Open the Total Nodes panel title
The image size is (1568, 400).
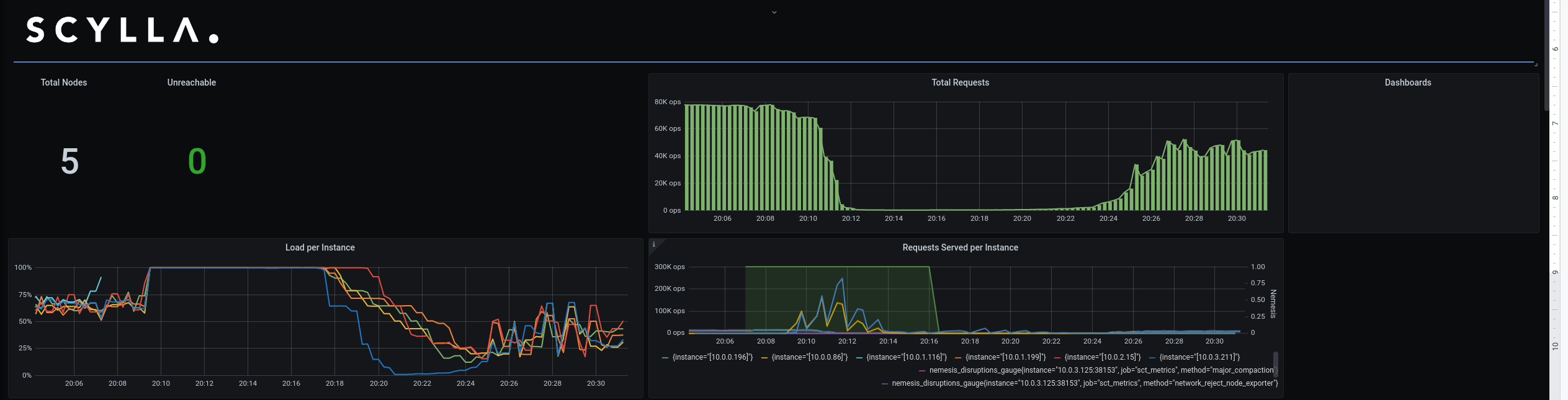[64, 82]
